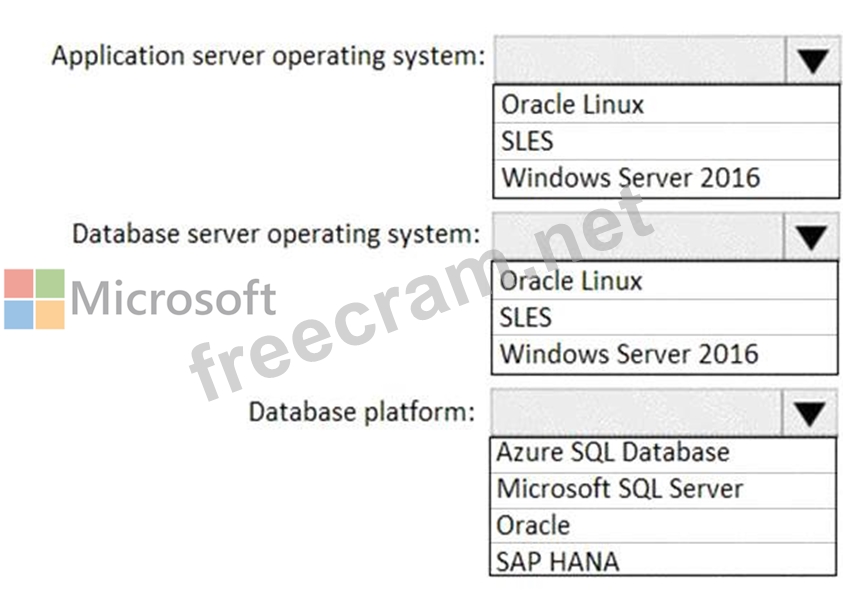Choose SLES for the database server
This screenshot has width=843, height=592.
coord(664,317)
